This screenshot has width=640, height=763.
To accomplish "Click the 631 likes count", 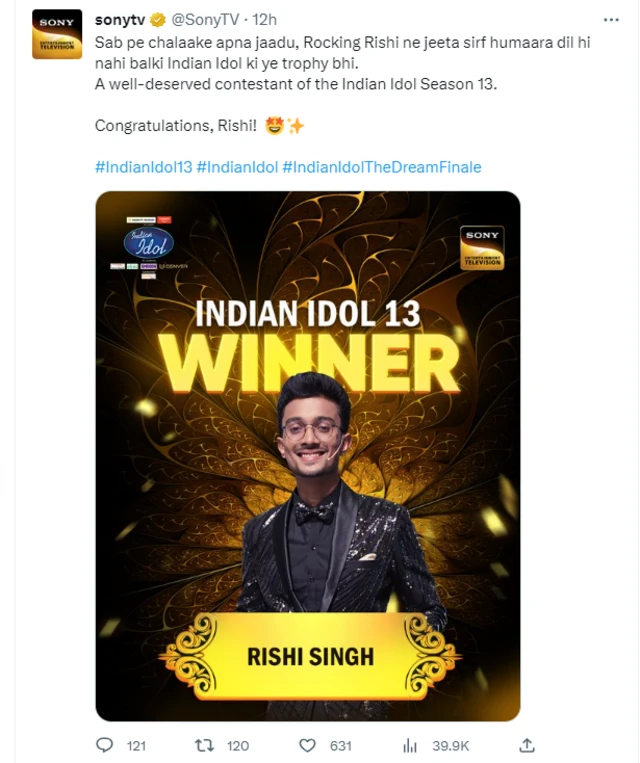I will point(341,746).
